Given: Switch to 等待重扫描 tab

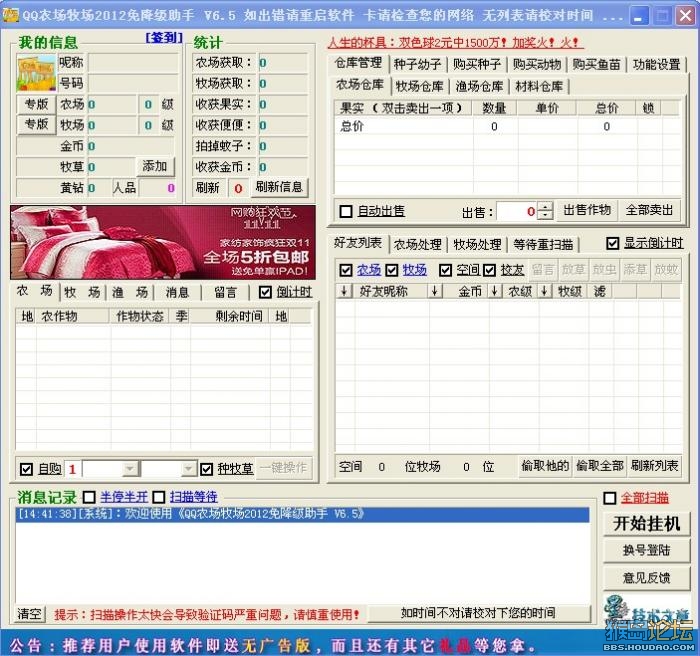Looking at the screenshot, I should point(543,244).
